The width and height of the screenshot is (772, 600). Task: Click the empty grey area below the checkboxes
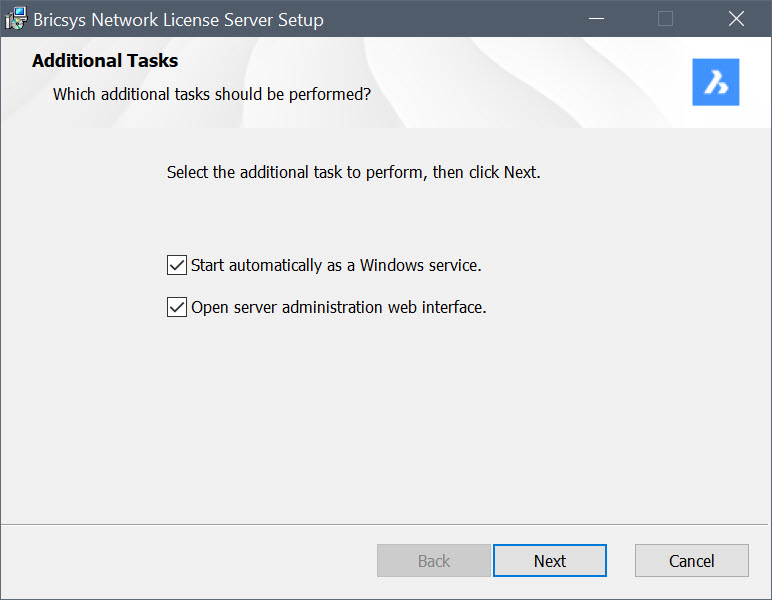point(386,420)
